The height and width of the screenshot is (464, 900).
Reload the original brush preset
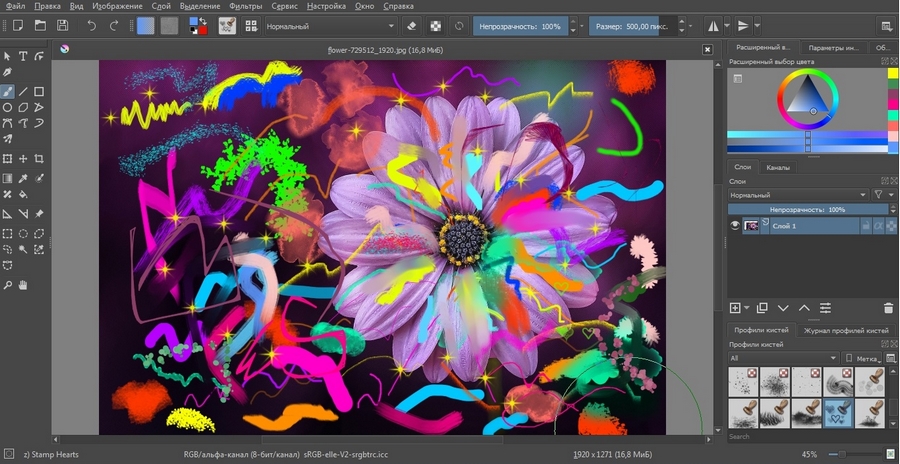pos(459,26)
